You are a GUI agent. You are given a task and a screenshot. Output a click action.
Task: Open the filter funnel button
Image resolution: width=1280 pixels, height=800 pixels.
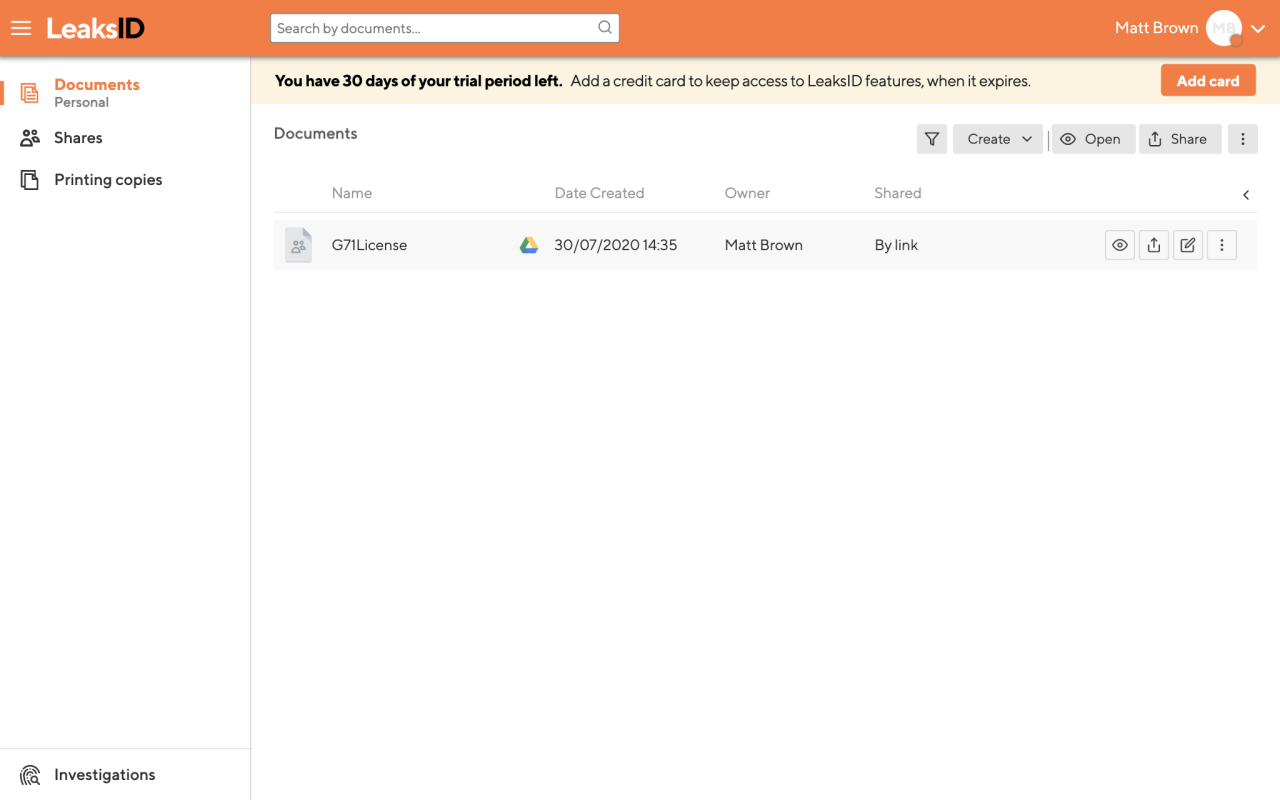[x=932, y=139]
